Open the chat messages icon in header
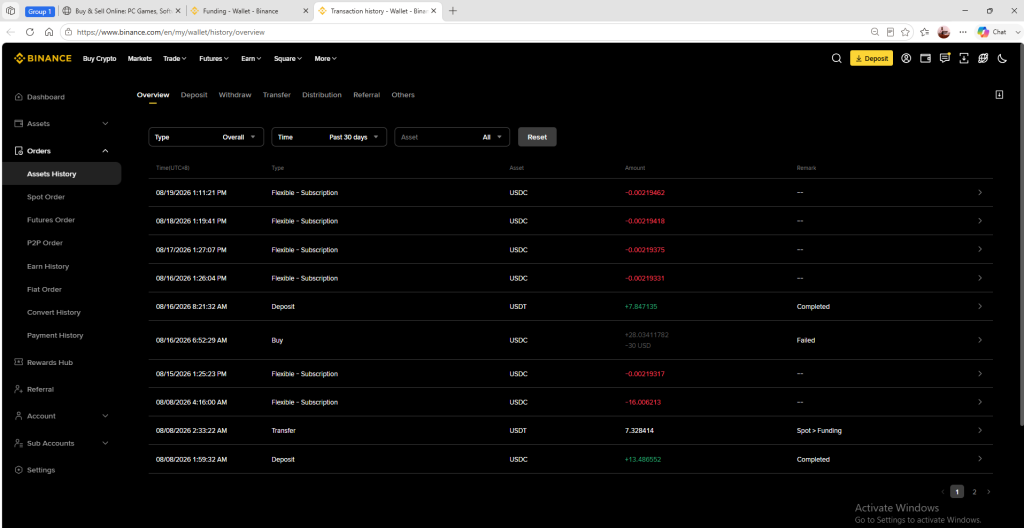This screenshot has width=1024, height=528. tap(944, 58)
